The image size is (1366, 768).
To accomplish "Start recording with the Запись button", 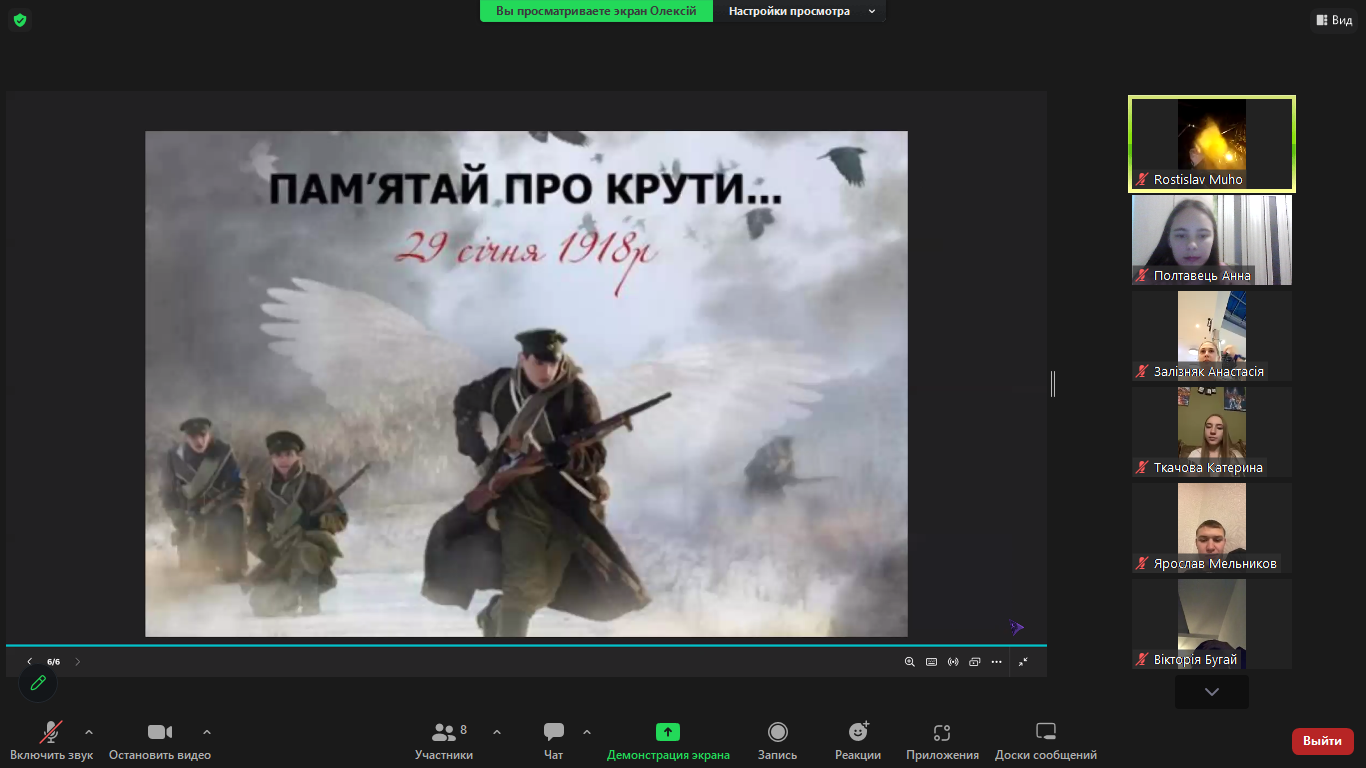I will tap(777, 741).
